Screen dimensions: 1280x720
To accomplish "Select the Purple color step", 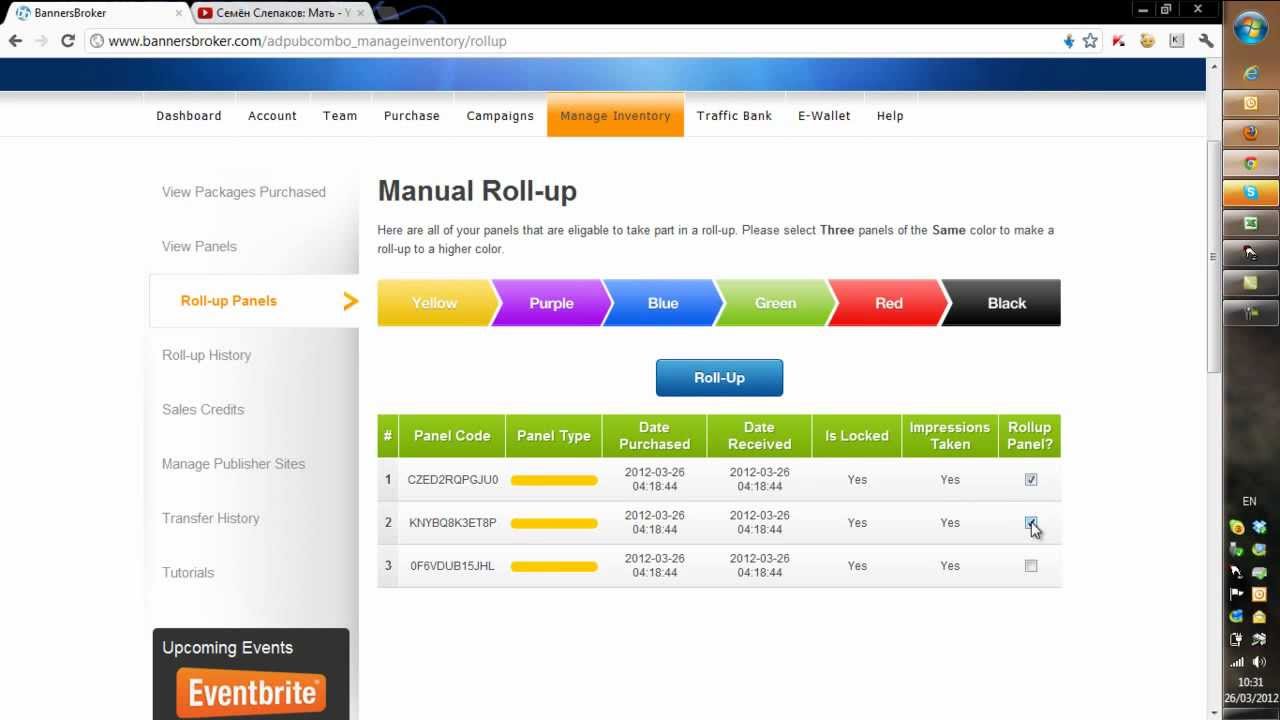I will pos(551,303).
